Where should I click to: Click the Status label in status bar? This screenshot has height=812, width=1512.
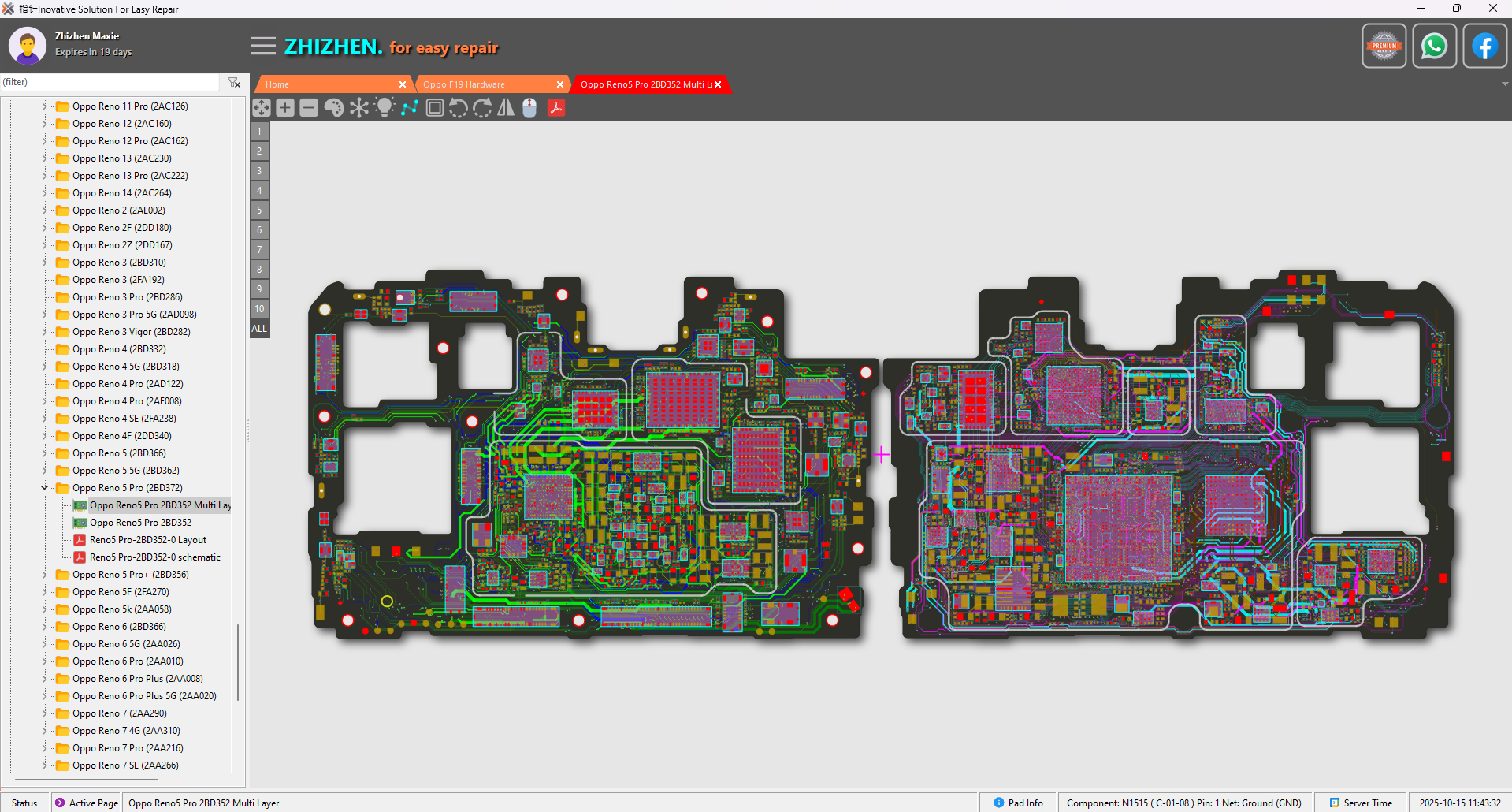(x=24, y=803)
